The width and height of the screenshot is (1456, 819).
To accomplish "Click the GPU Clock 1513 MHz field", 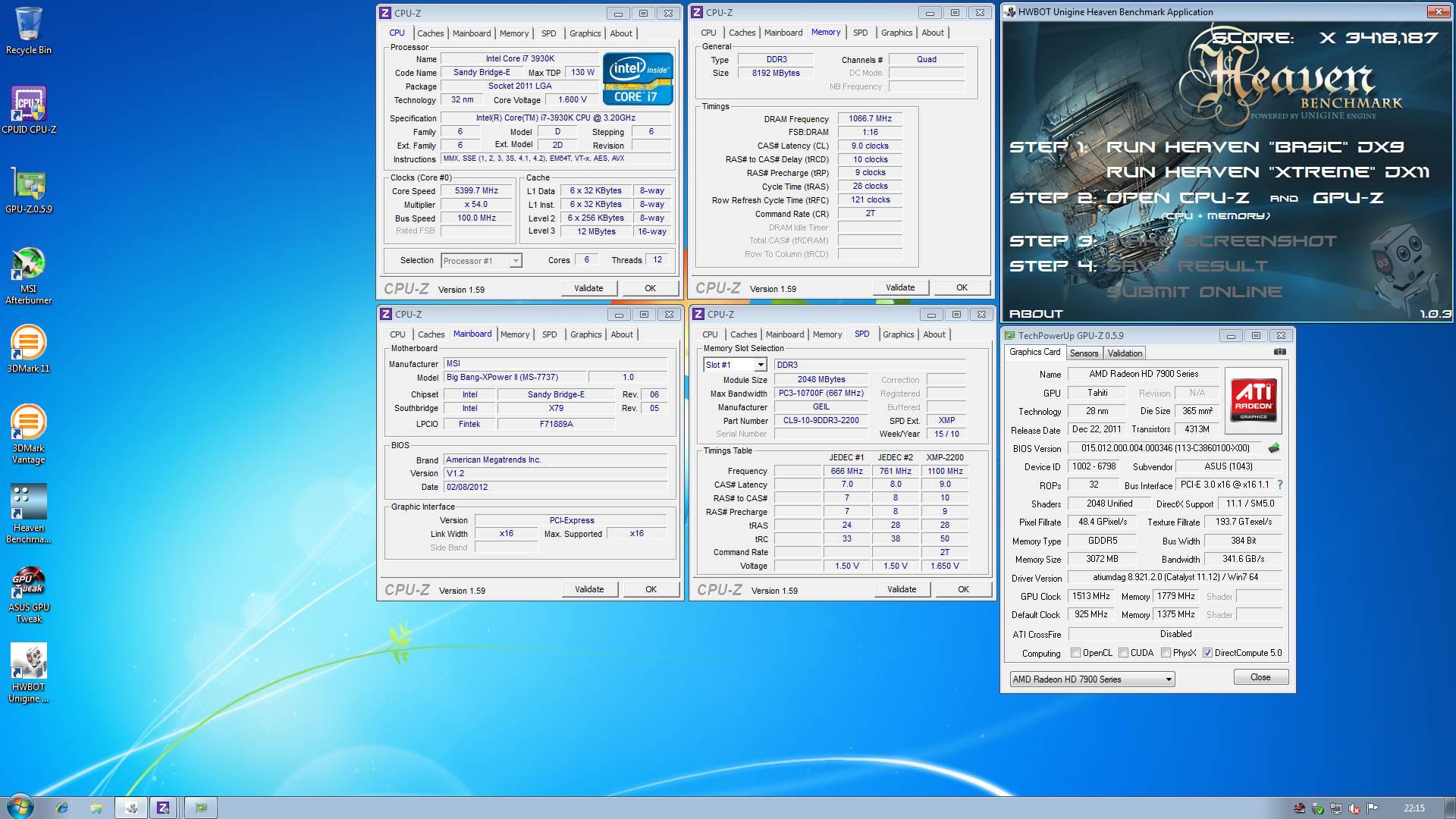I will pyautogui.click(x=1090, y=596).
